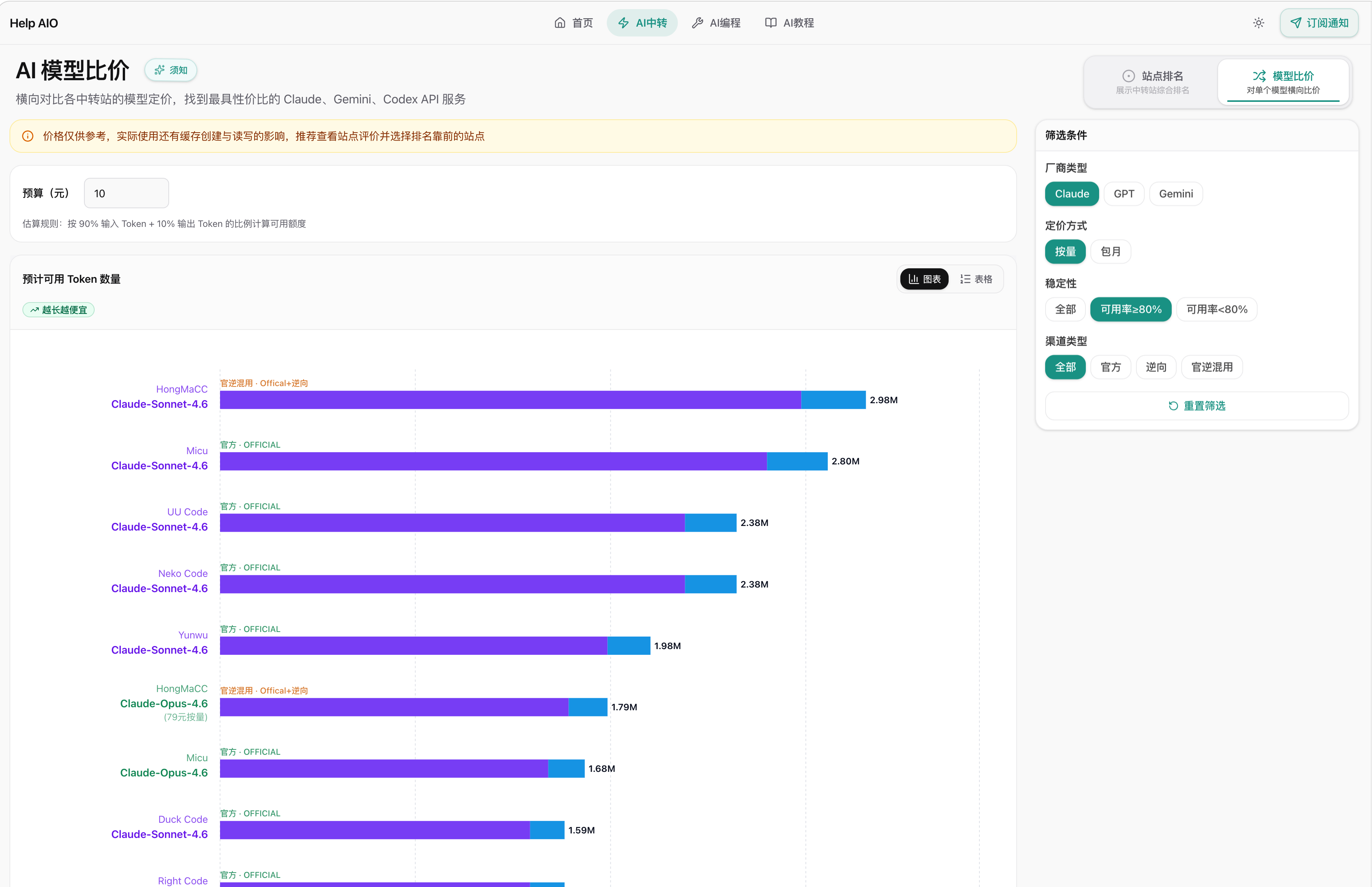1372x887 pixels.
Task: Toggle the light/dark theme sun icon
Action: pos(1258,23)
